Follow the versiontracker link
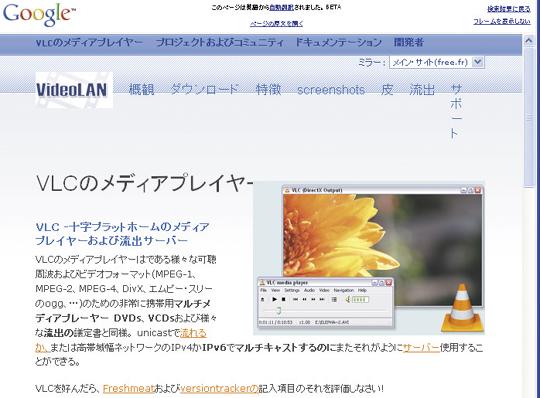The image size is (540, 398). point(219,389)
